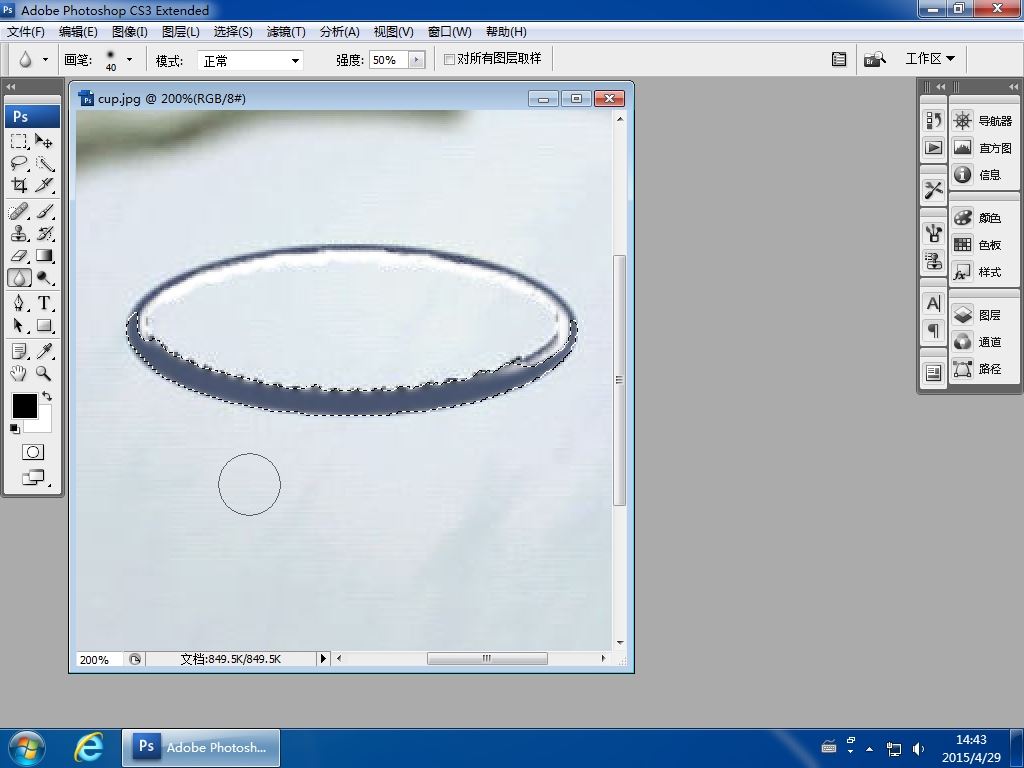Select the Healing Brush tool
1024x768 pixels.
19,212
